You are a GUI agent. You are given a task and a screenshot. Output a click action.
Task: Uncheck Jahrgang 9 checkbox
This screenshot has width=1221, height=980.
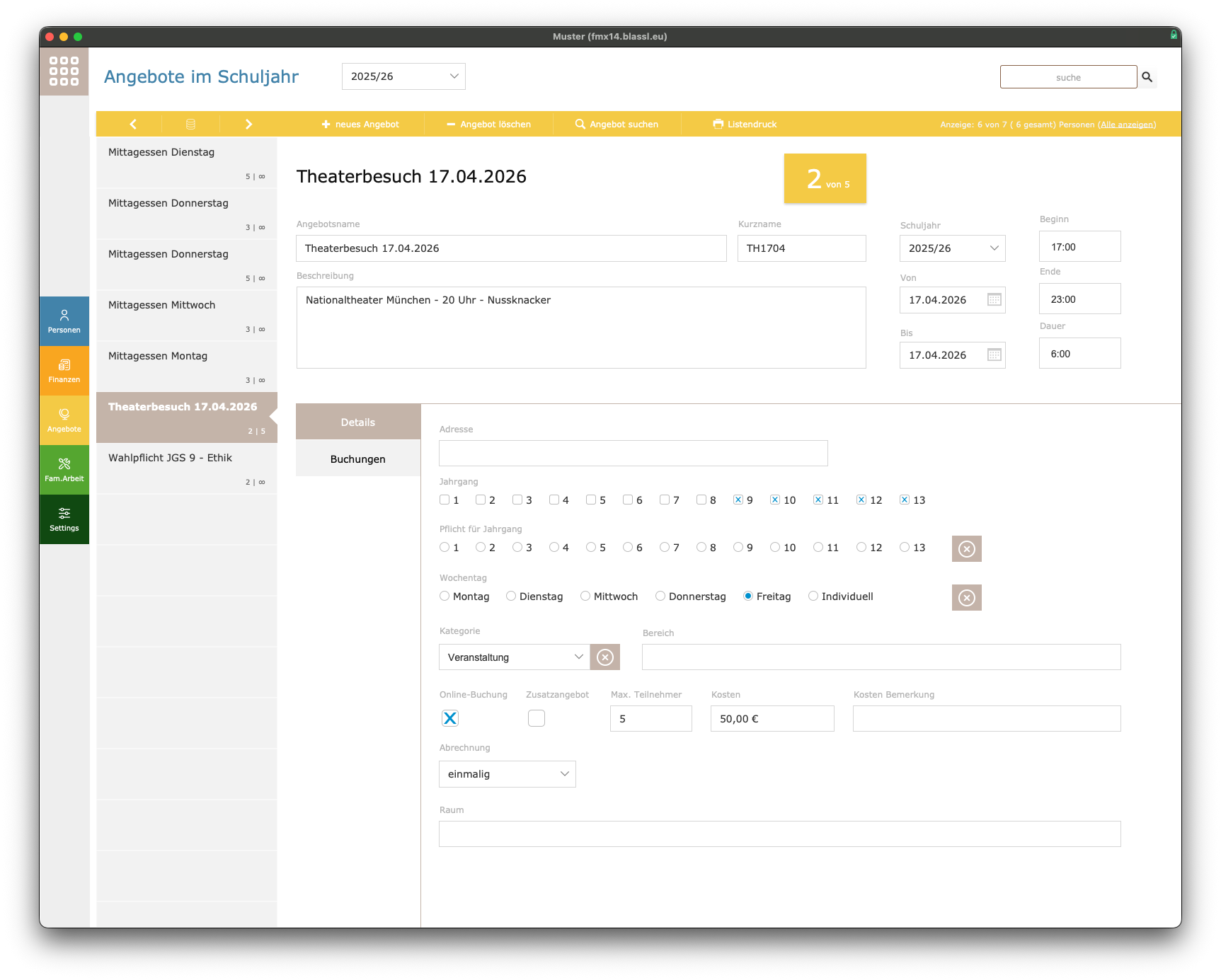[738, 500]
